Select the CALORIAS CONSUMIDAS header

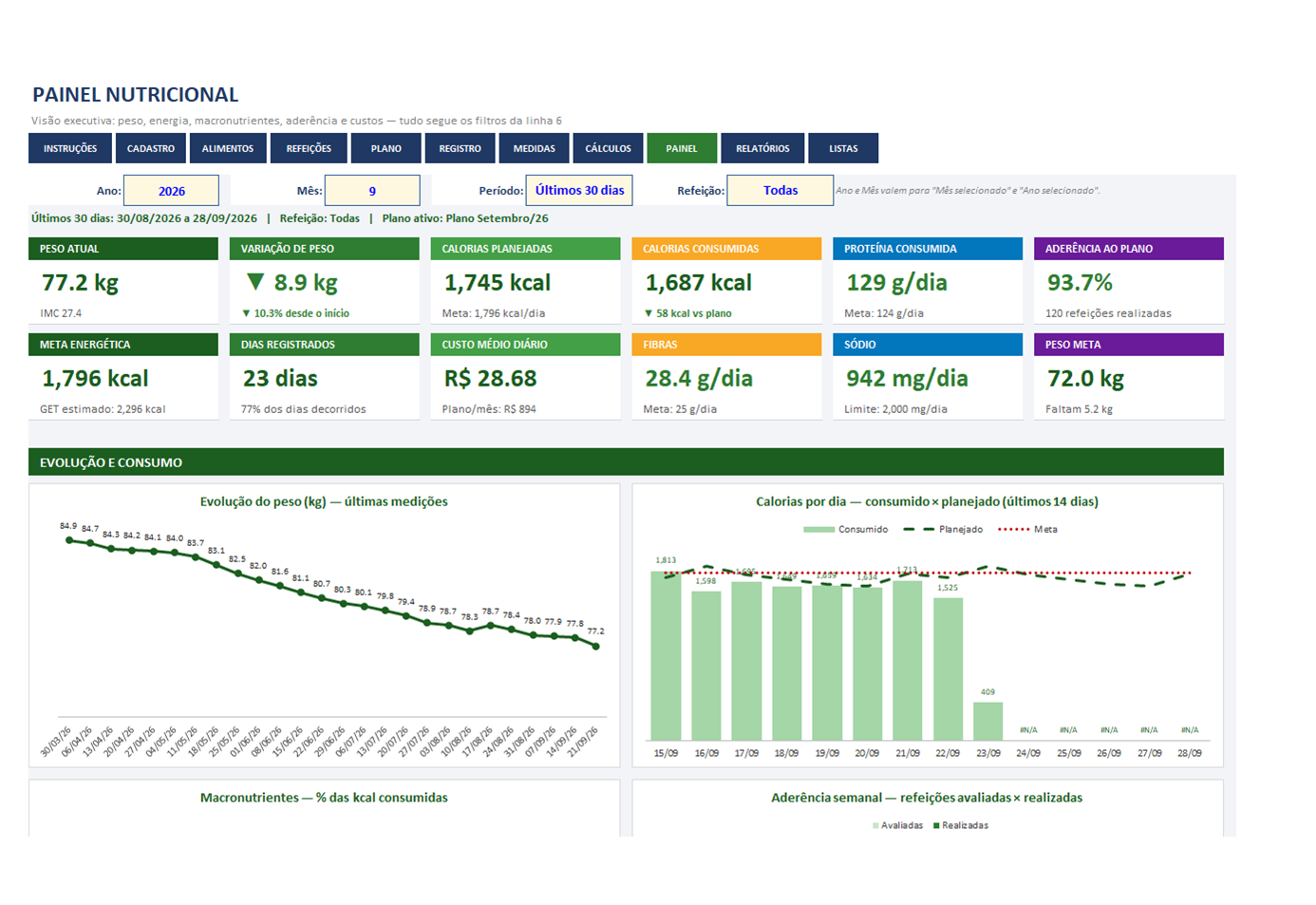(726, 249)
